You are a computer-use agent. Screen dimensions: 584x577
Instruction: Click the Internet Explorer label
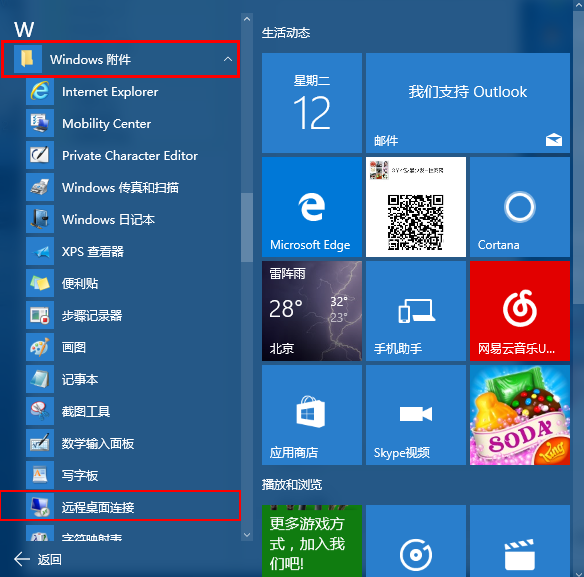[x=110, y=92]
